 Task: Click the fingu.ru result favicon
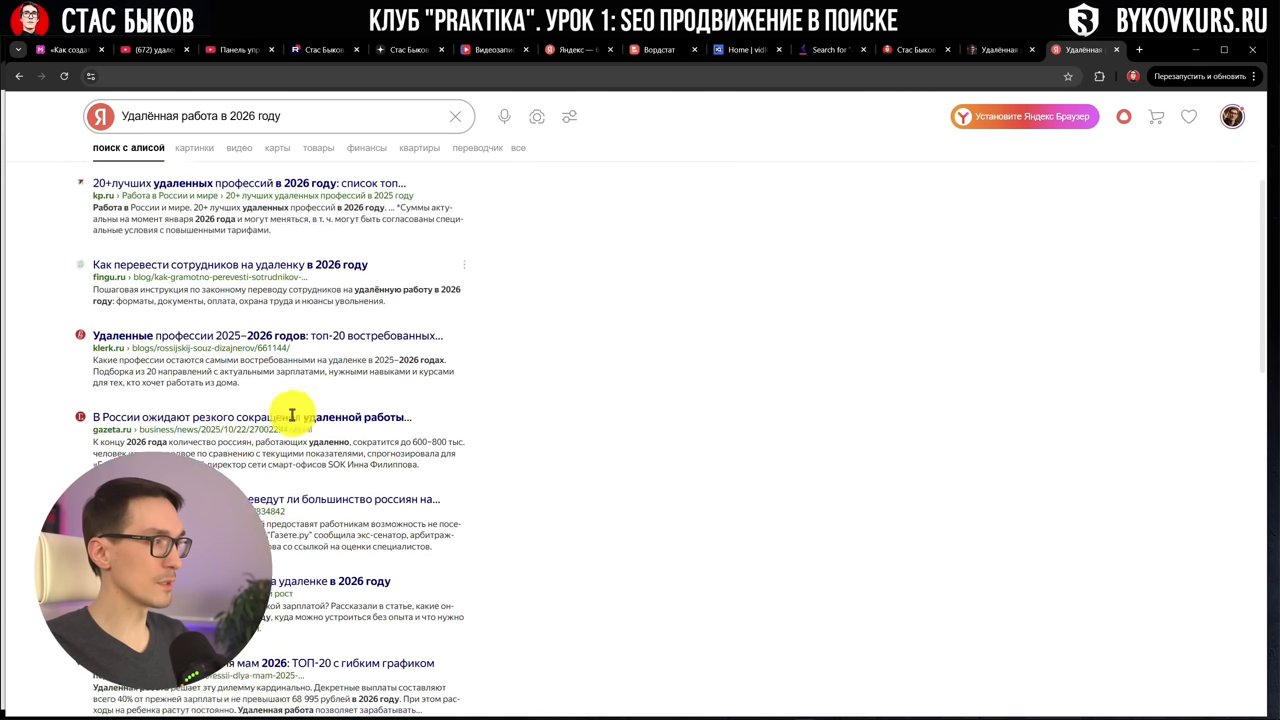click(x=80, y=264)
